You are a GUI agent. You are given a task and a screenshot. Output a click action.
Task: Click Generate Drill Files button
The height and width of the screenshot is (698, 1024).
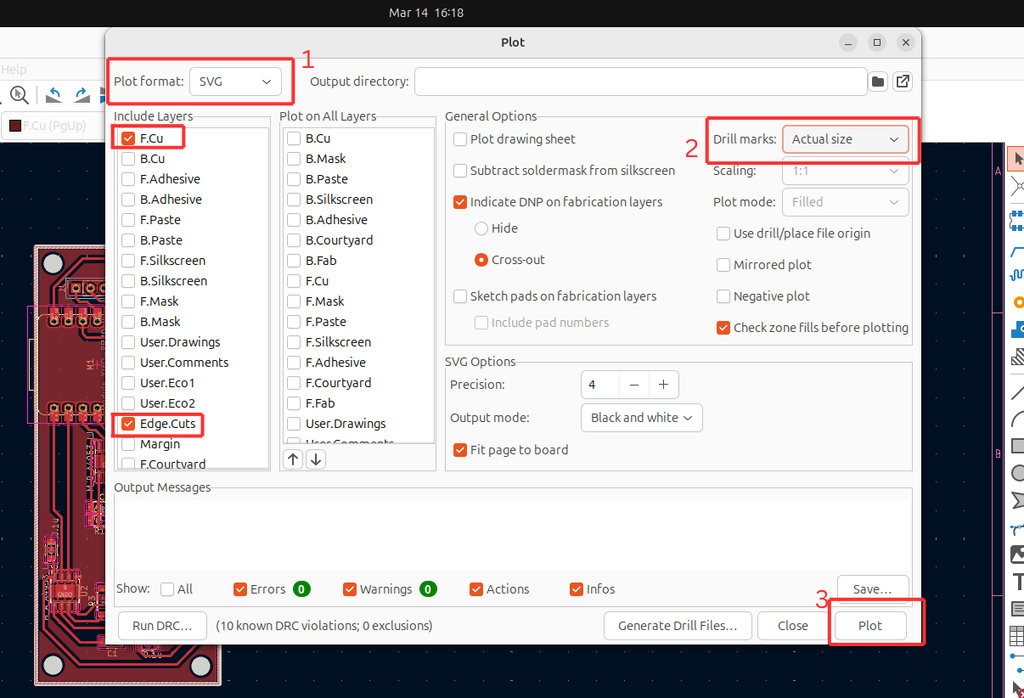(677, 626)
